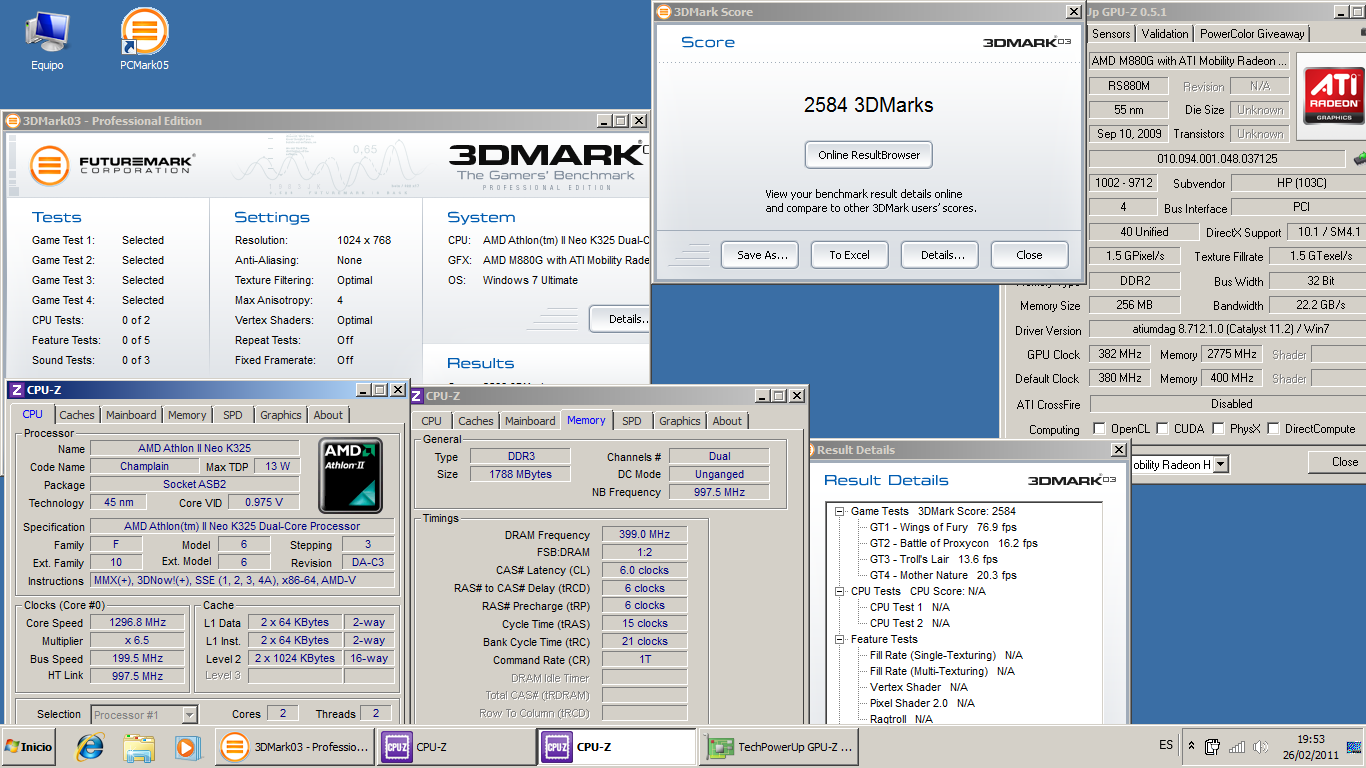
Task: Click System Details button in 3DMark03
Action: click(618, 319)
